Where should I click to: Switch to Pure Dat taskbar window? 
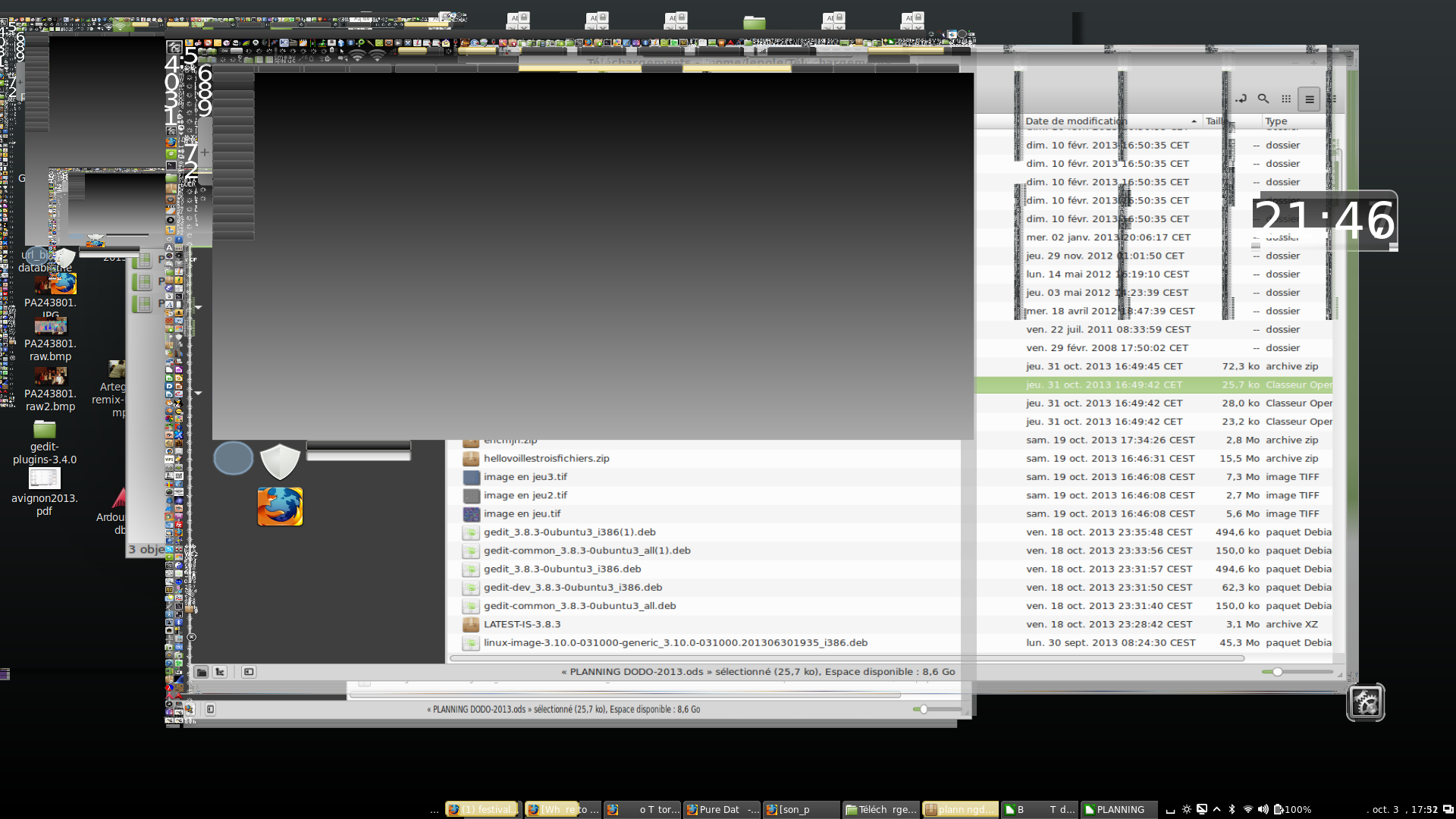720,810
